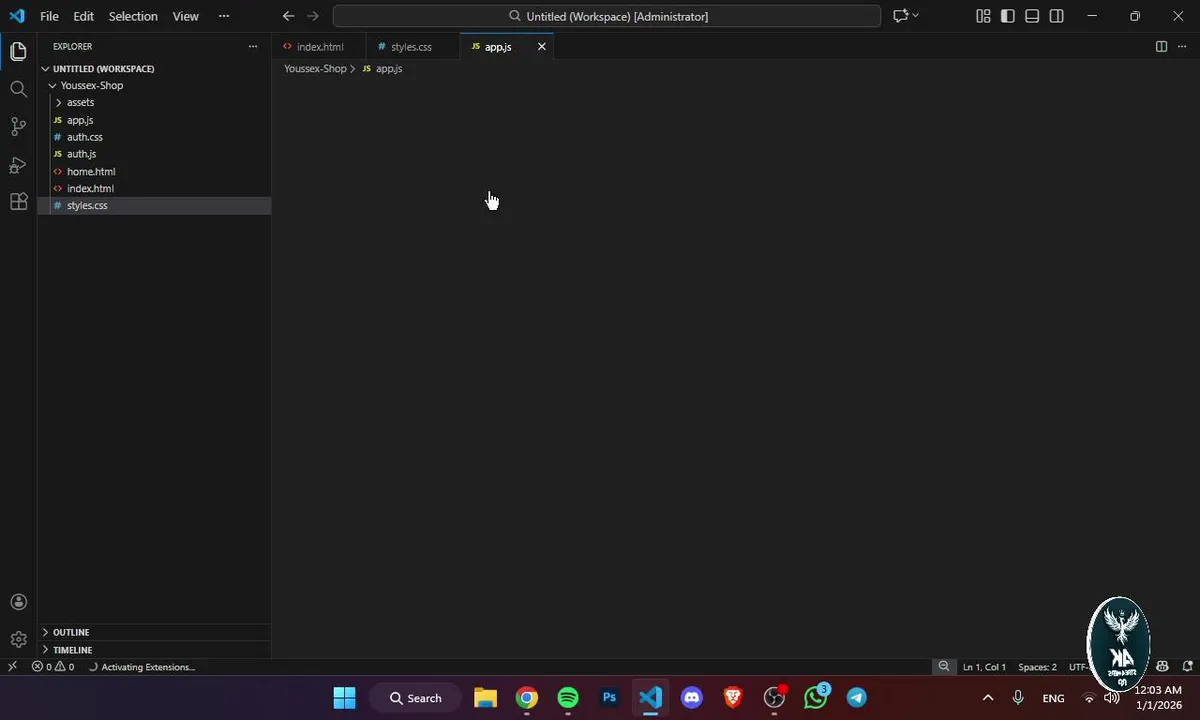Screen dimensions: 1200x720
Task: Click Ln 1, Col 1 status item
Action: tap(984, 667)
